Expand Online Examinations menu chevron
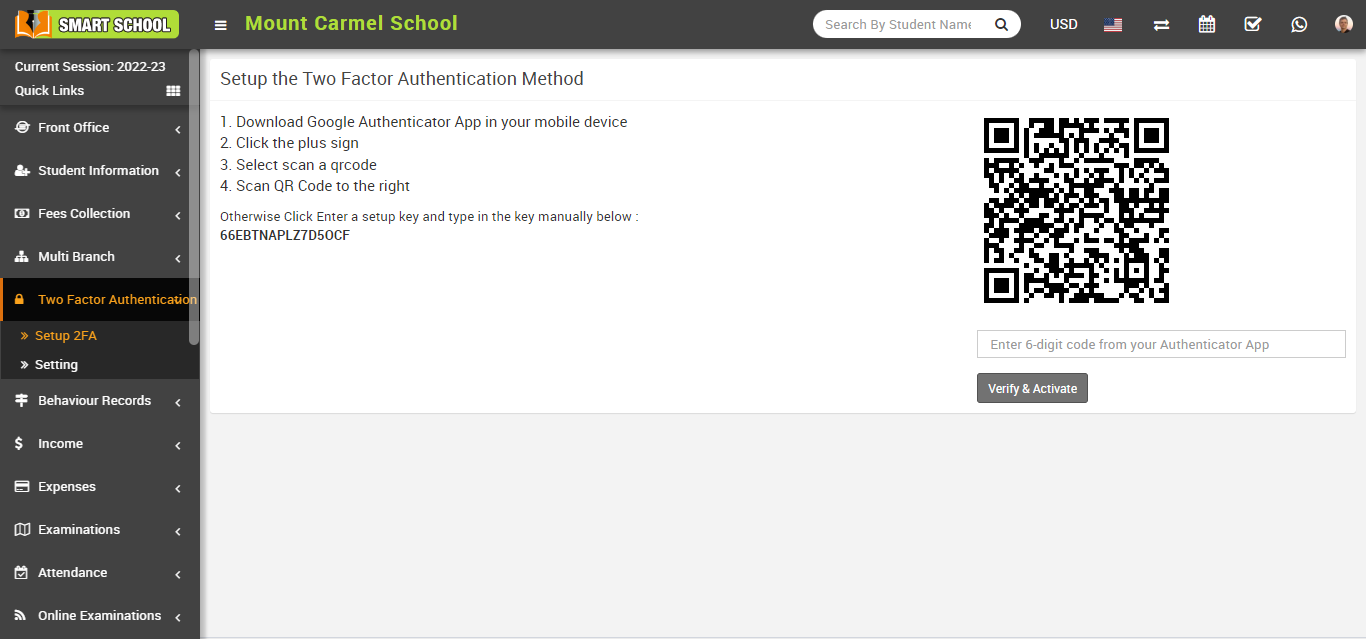The height and width of the screenshot is (639, 1366). pyautogui.click(x=177, y=617)
